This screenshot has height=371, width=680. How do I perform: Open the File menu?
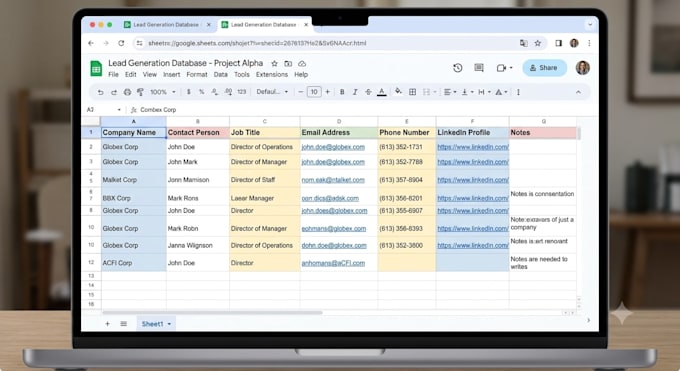114,75
